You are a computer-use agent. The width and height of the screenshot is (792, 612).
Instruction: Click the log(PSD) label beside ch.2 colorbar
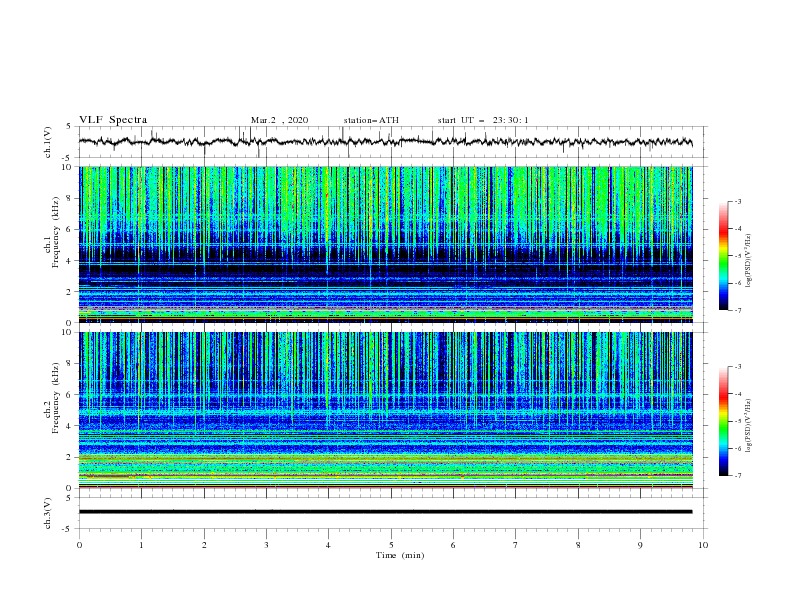click(x=749, y=425)
